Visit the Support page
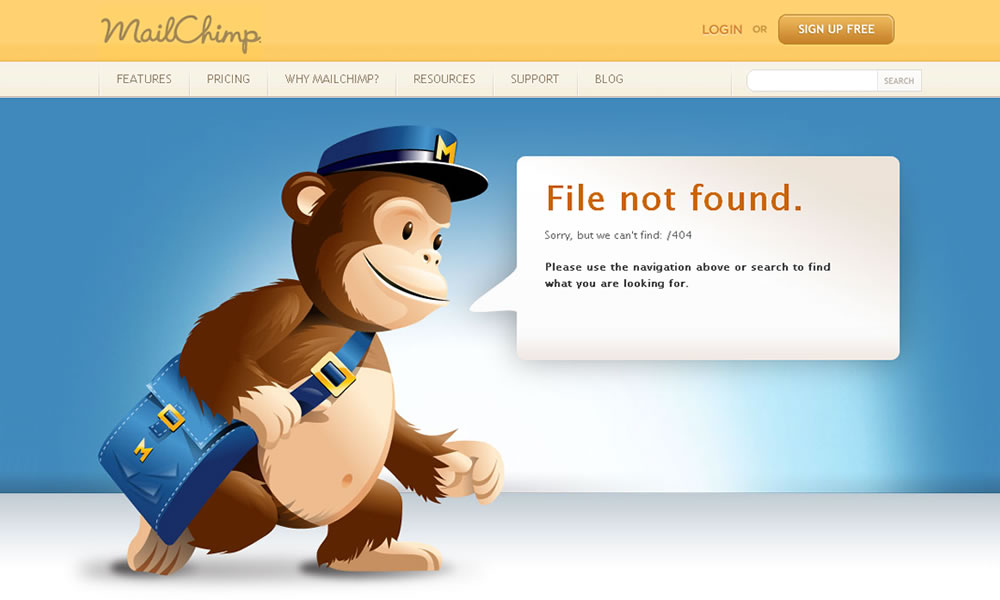The image size is (1000, 600). click(x=534, y=79)
